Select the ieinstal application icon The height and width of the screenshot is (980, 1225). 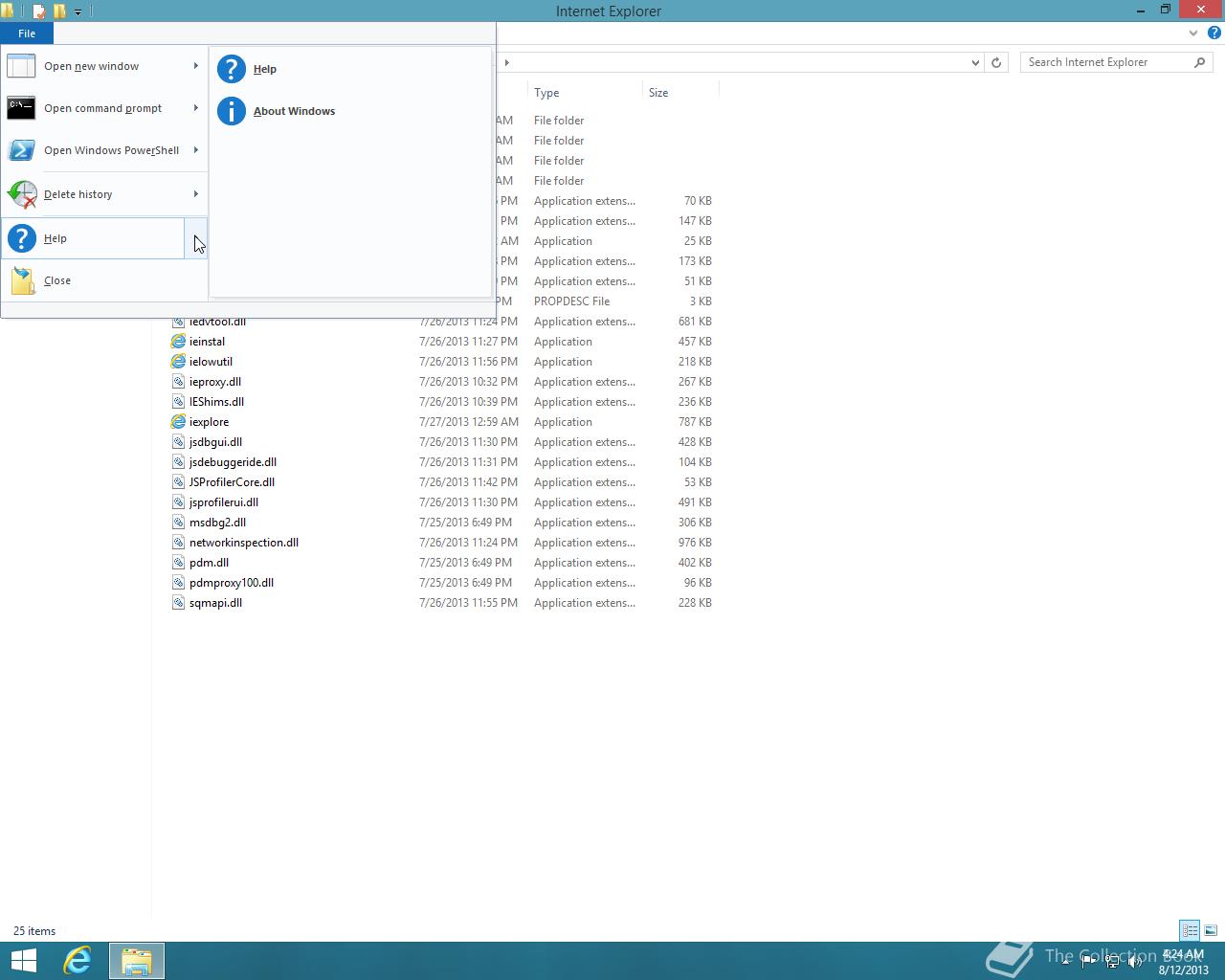pyautogui.click(x=178, y=342)
